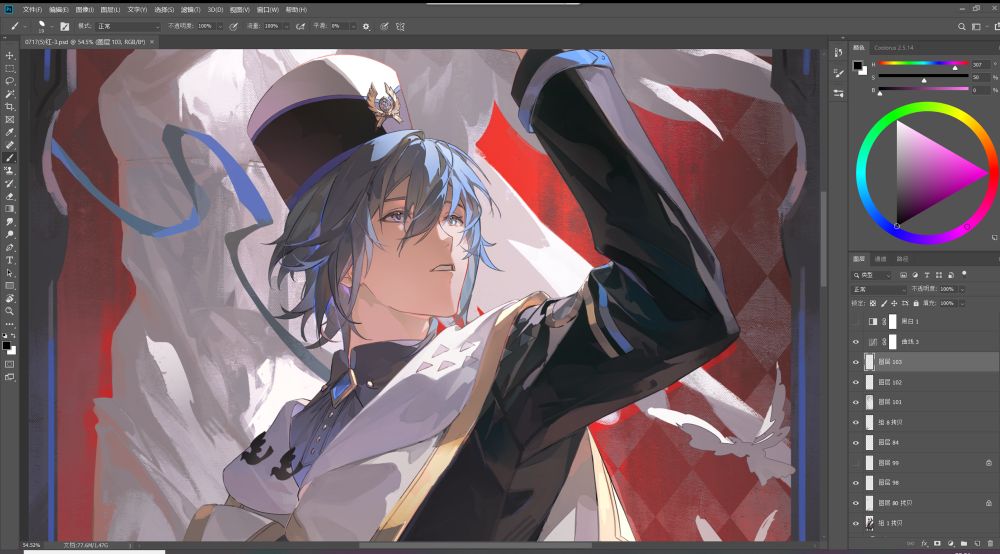Click the symmetry butterfly icon
Image resolution: width=1000 pixels, height=554 pixels.
coord(401,27)
